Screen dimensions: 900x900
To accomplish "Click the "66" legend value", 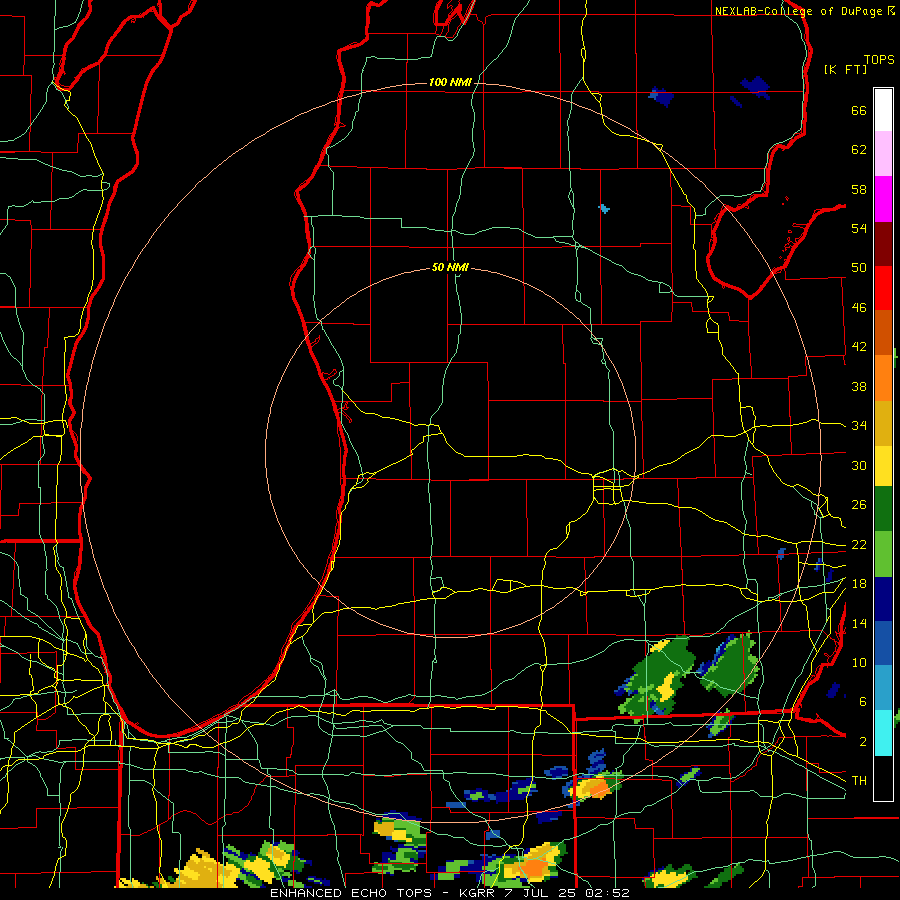I will click(859, 111).
